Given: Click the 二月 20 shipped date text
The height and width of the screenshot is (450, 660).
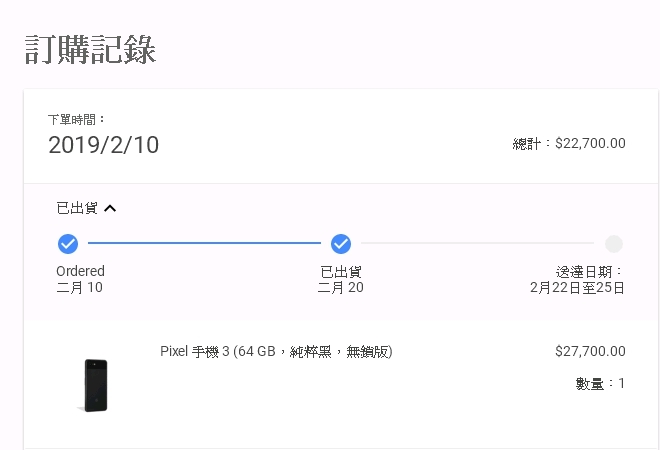Looking at the screenshot, I should pyautogui.click(x=341, y=288).
